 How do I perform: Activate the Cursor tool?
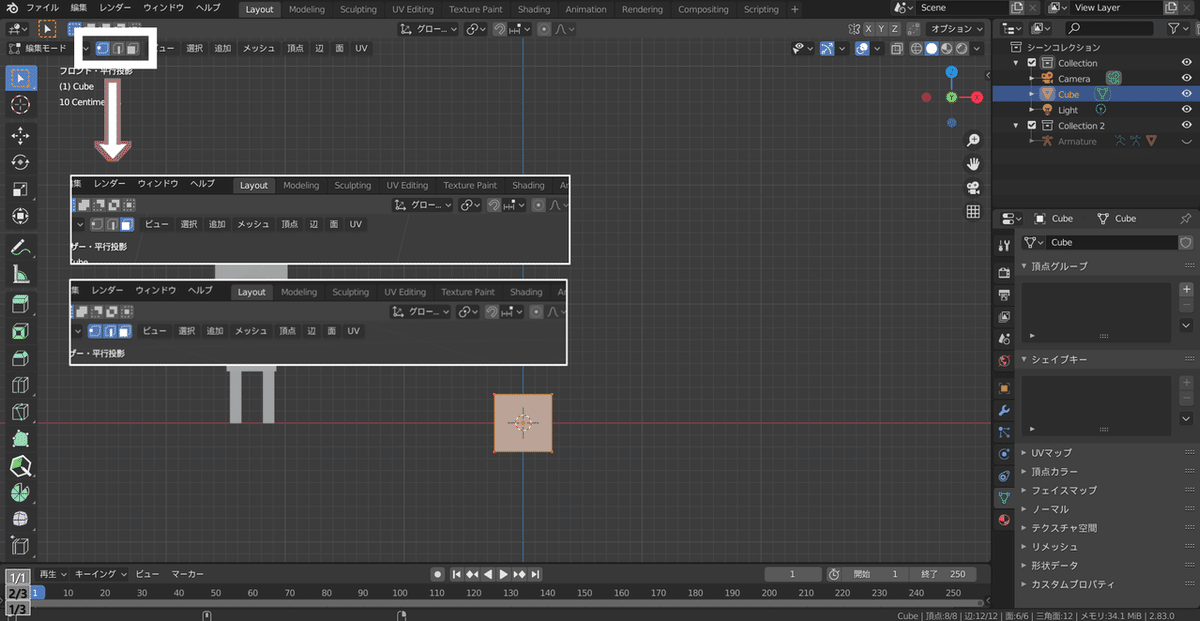point(20,105)
